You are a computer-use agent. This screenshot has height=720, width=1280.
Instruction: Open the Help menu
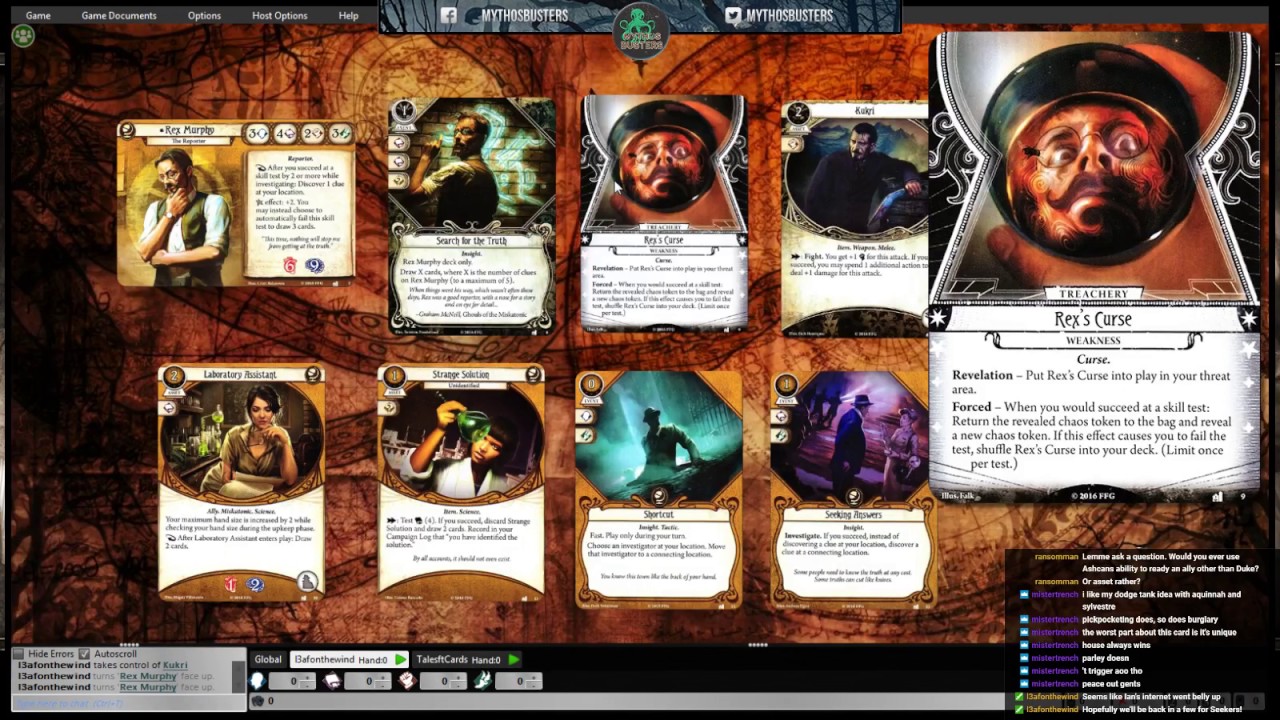pos(348,15)
